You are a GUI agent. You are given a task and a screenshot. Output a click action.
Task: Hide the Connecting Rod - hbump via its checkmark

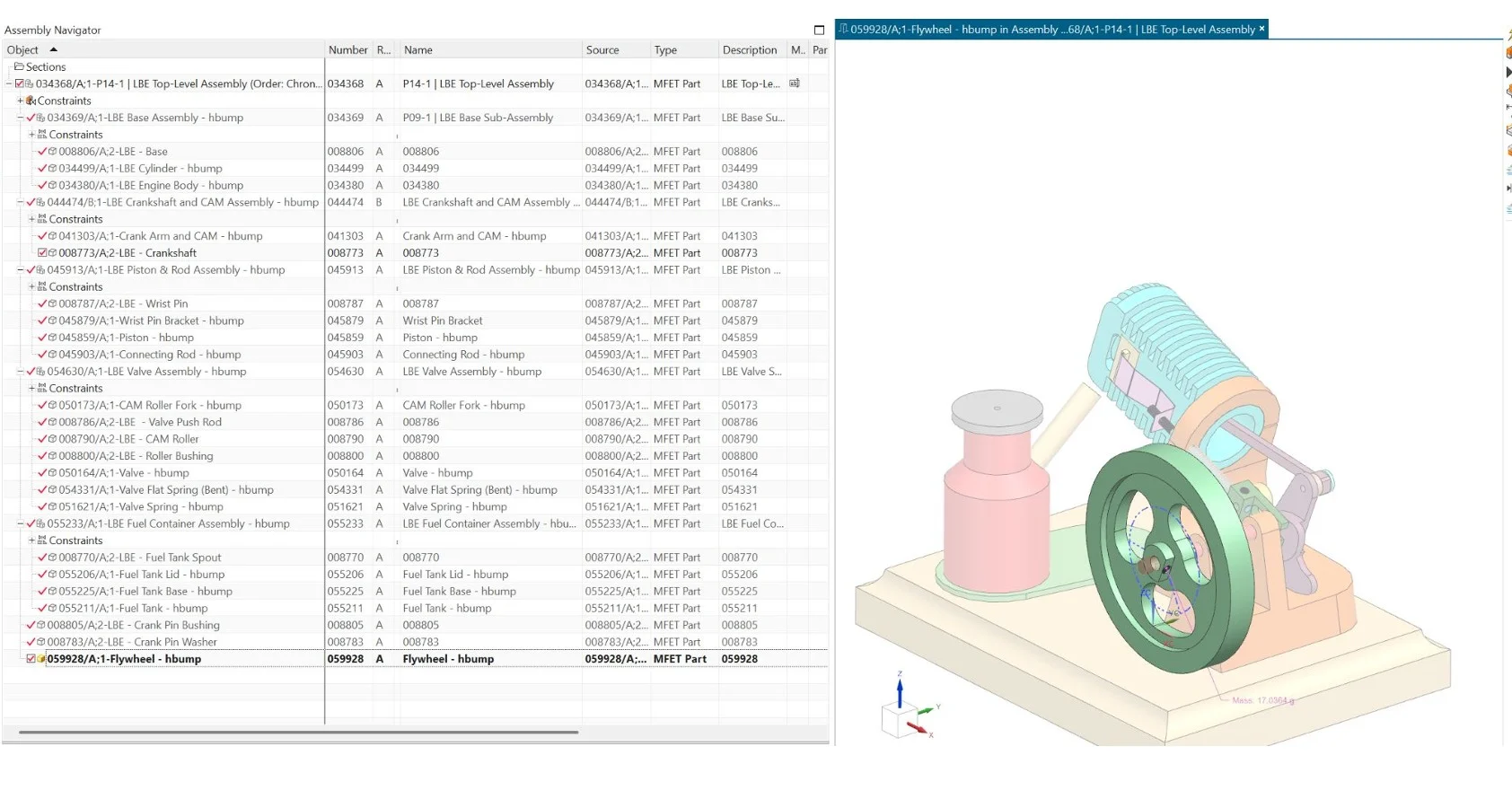[x=42, y=355]
